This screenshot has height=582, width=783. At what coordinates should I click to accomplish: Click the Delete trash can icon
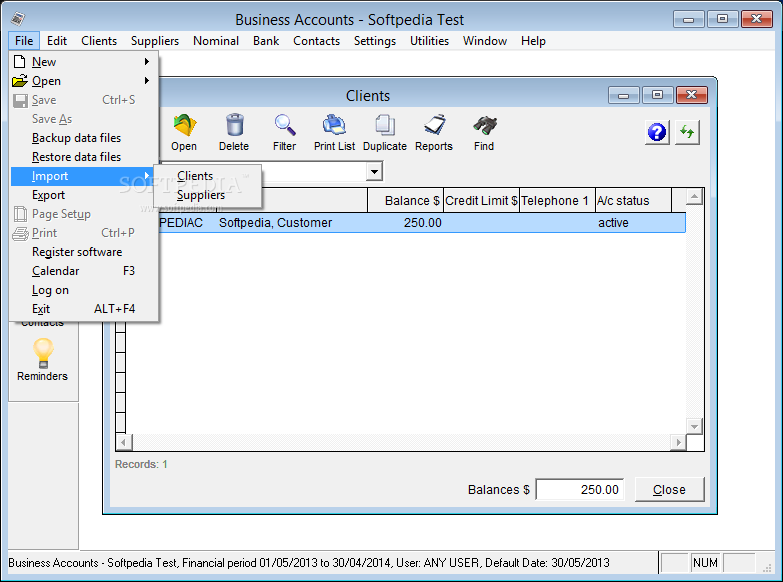(234, 125)
